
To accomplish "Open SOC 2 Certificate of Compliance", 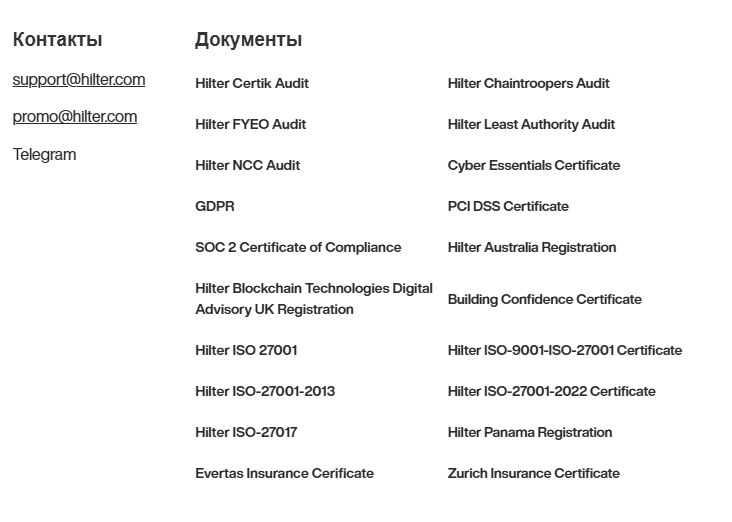I will click(x=298, y=247).
